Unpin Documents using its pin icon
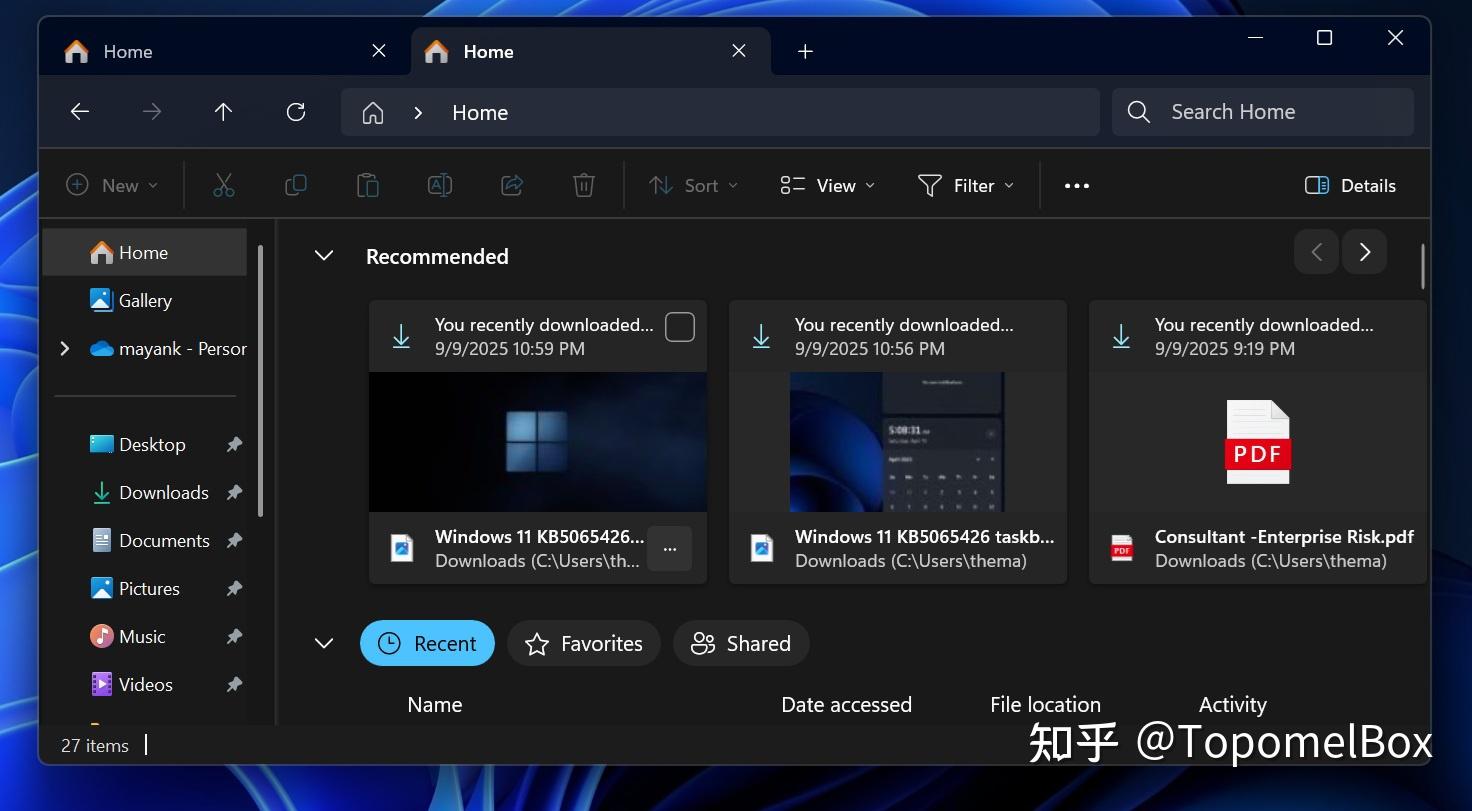The image size is (1472, 811). point(234,540)
